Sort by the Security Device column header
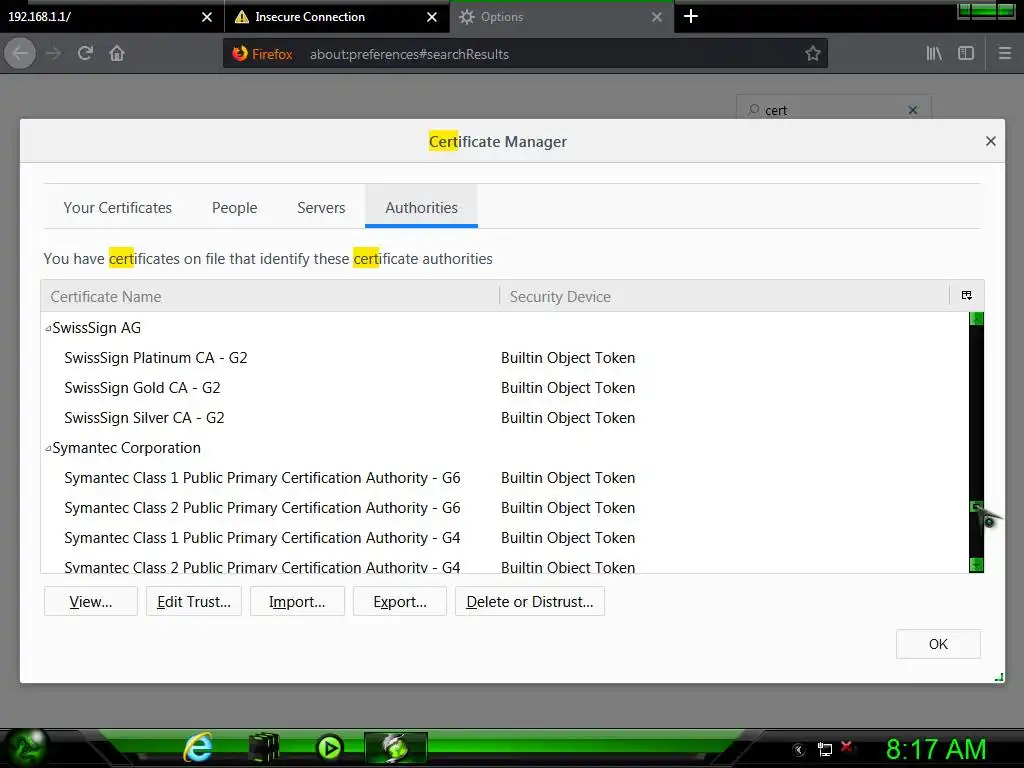 [724, 296]
